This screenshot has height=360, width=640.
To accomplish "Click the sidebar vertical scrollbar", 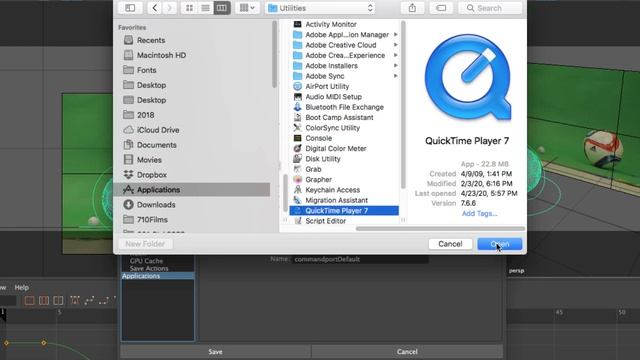I will tap(275, 54).
